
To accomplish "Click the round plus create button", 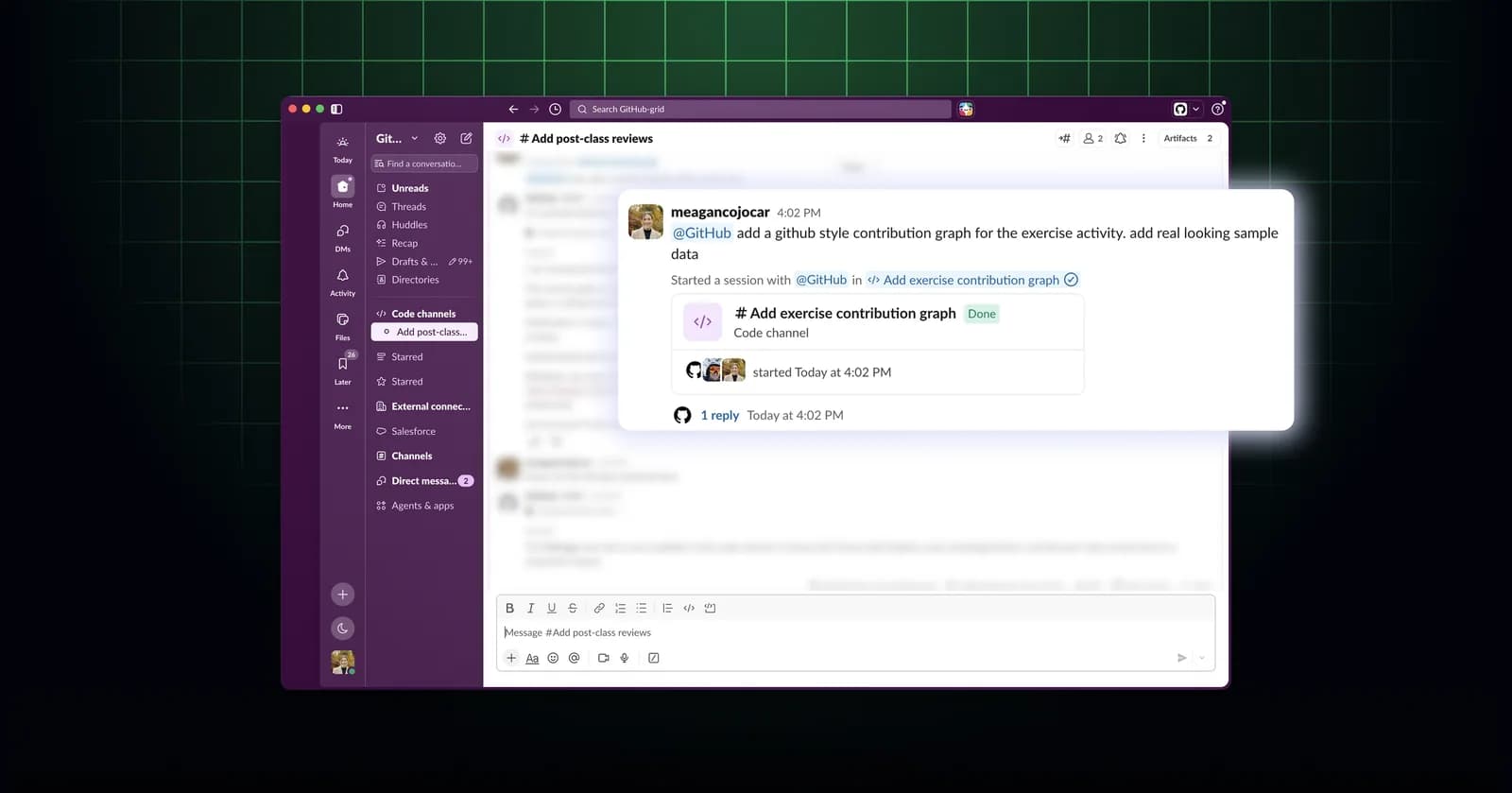I will (x=342, y=595).
